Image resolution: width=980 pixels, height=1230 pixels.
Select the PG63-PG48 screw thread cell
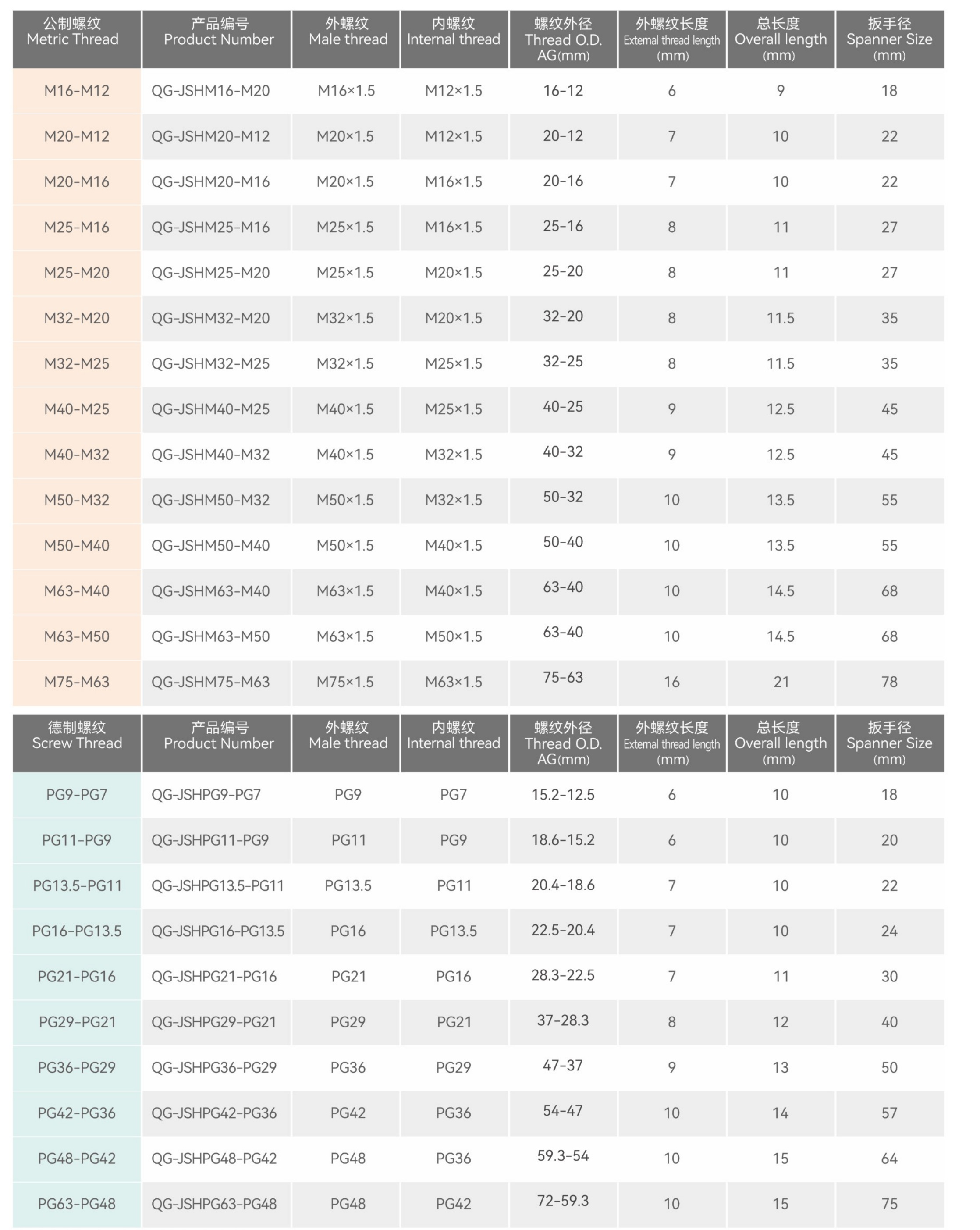click(x=76, y=1204)
